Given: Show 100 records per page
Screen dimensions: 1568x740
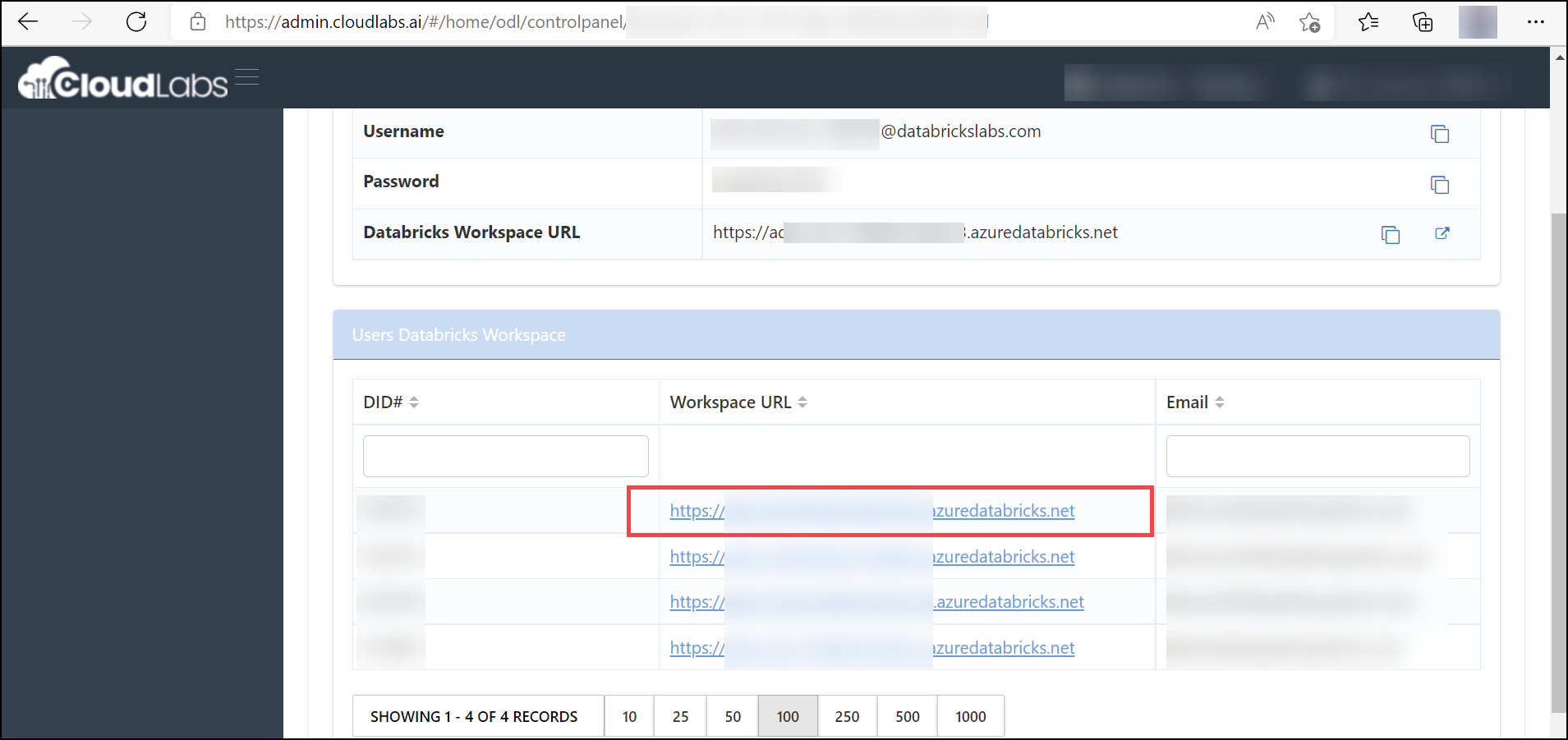Looking at the screenshot, I should coord(788,716).
